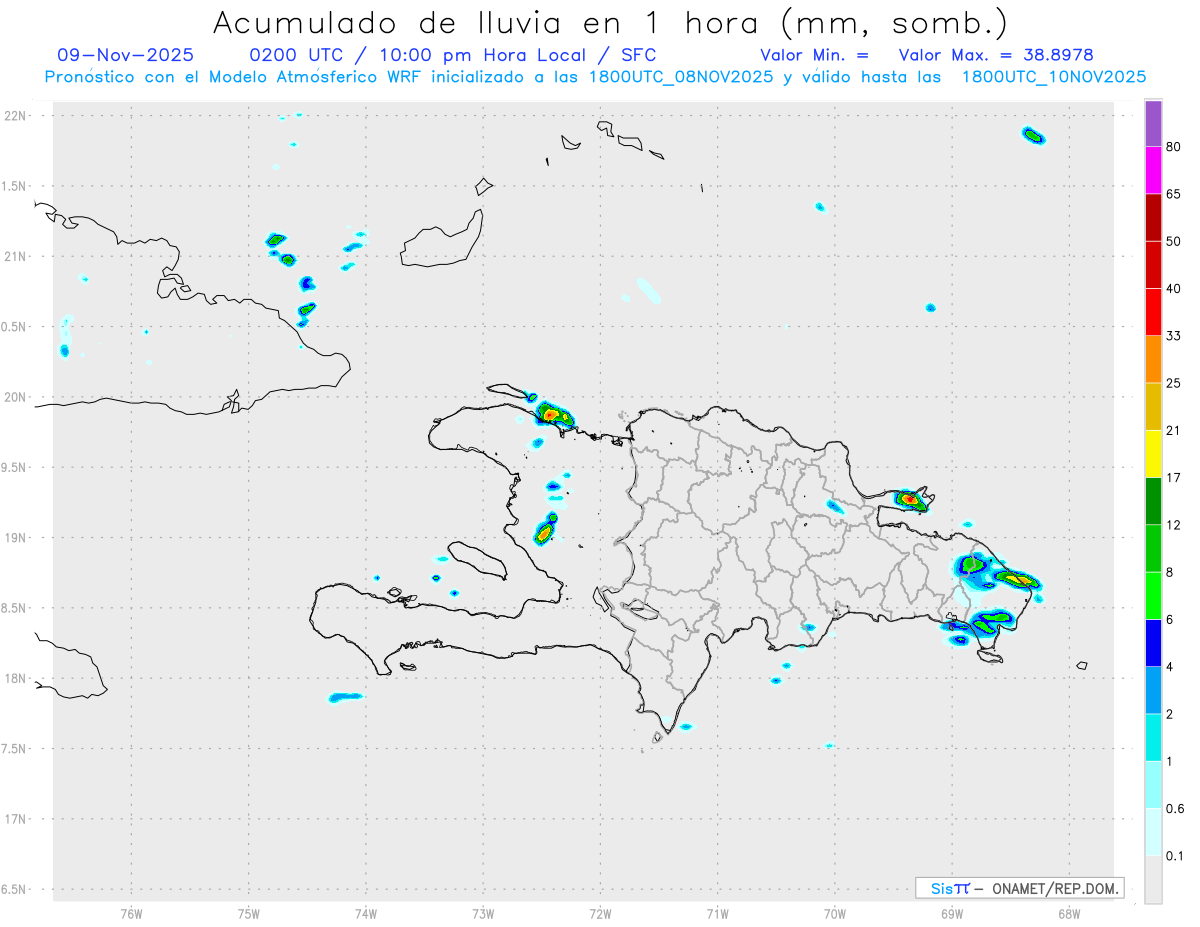Click the longitude label "71W"
Image resolution: width=1200 pixels, height=927 pixels.
click(x=717, y=914)
